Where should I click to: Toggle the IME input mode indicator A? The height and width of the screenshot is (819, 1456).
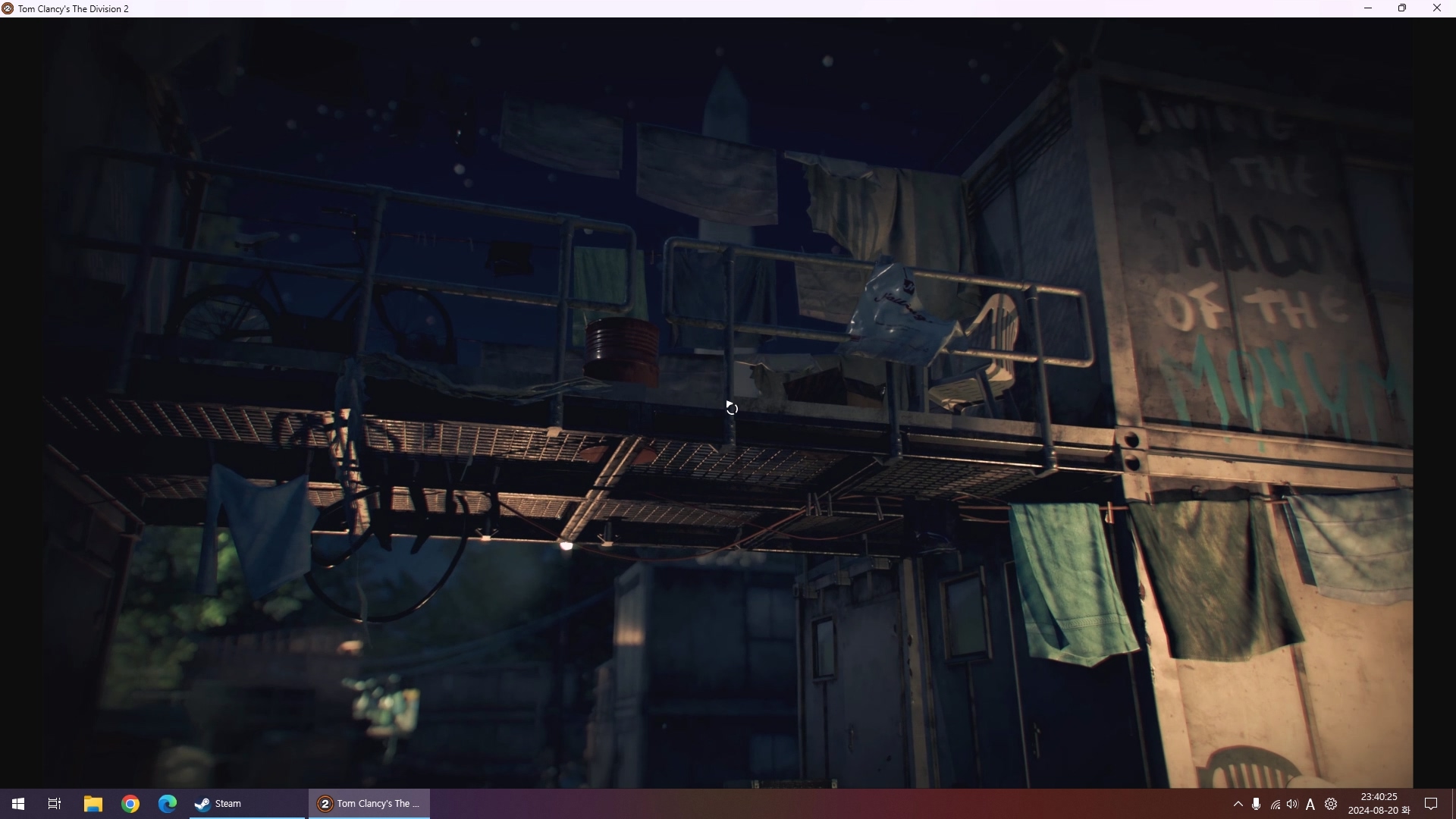pyautogui.click(x=1310, y=805)
